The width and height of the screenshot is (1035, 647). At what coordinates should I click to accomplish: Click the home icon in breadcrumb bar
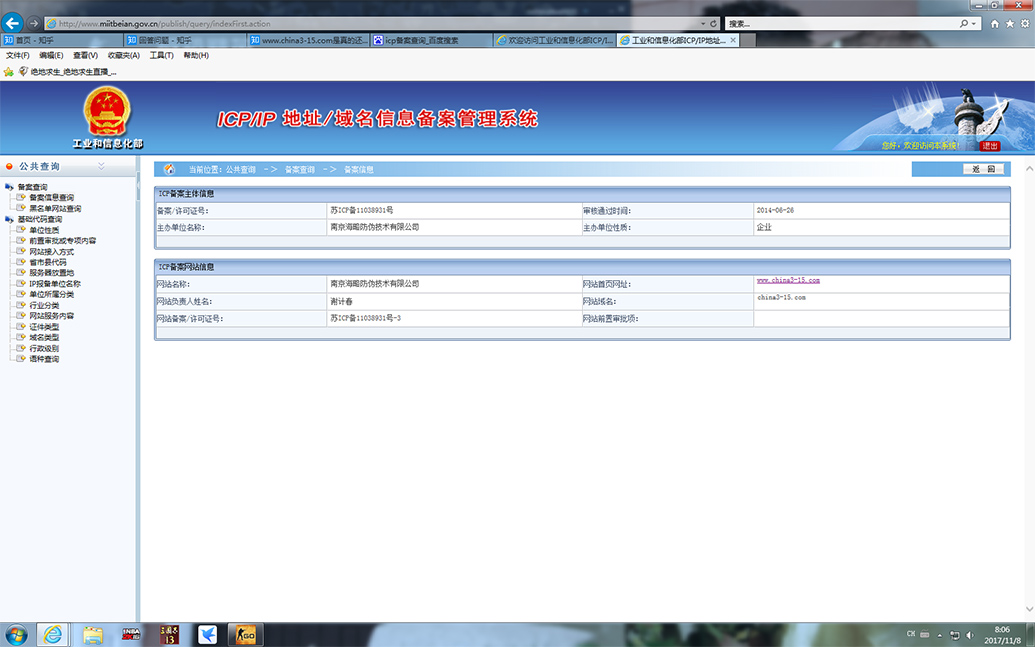(x=170, y=169)
